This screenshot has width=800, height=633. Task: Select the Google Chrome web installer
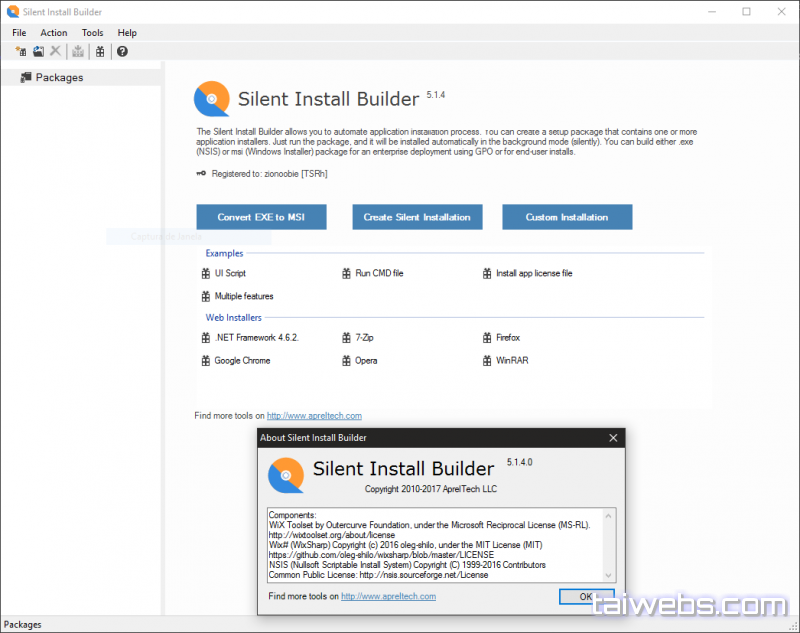pyautogui.click(x=242, y=360)
